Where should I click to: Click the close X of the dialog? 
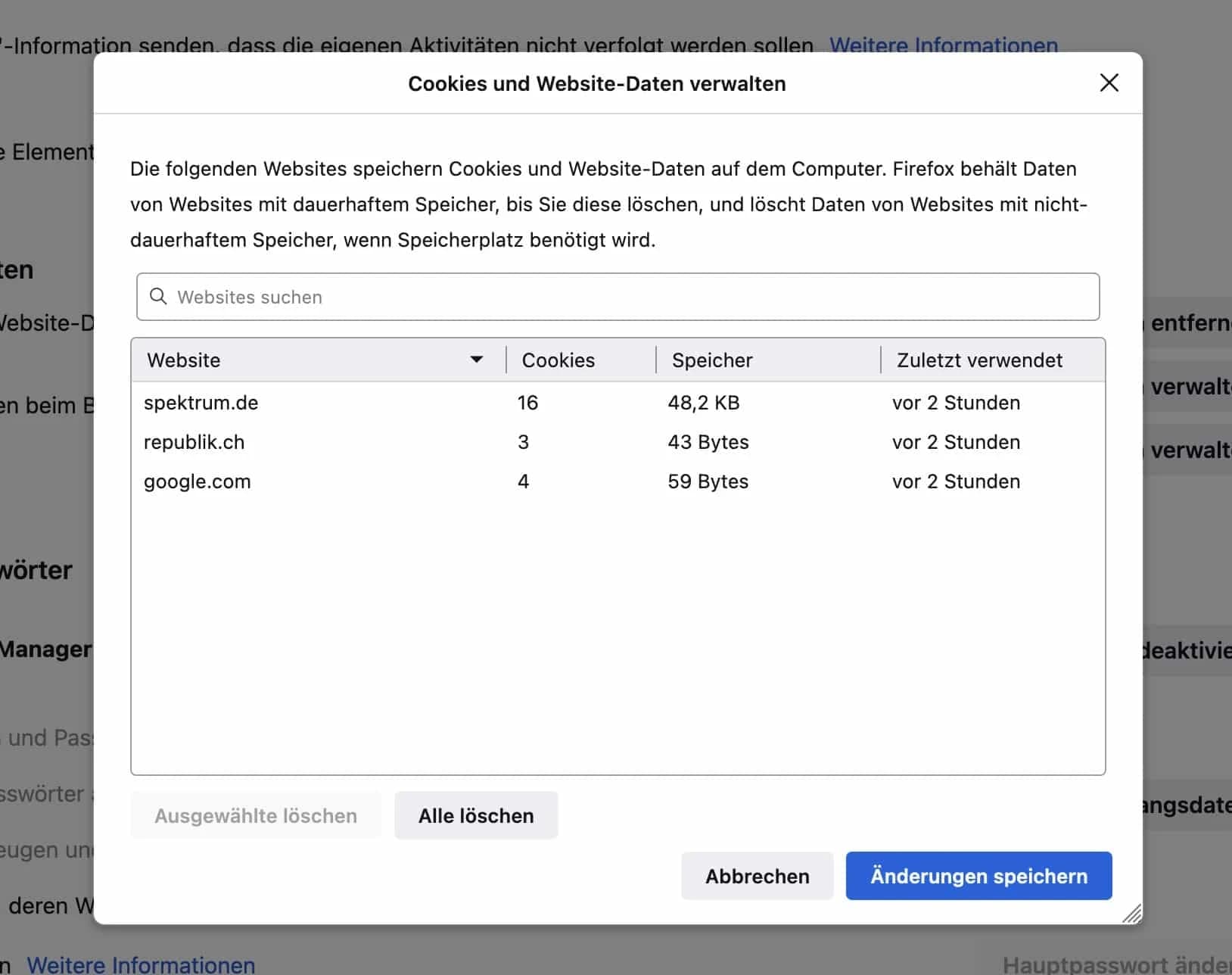1109,83
